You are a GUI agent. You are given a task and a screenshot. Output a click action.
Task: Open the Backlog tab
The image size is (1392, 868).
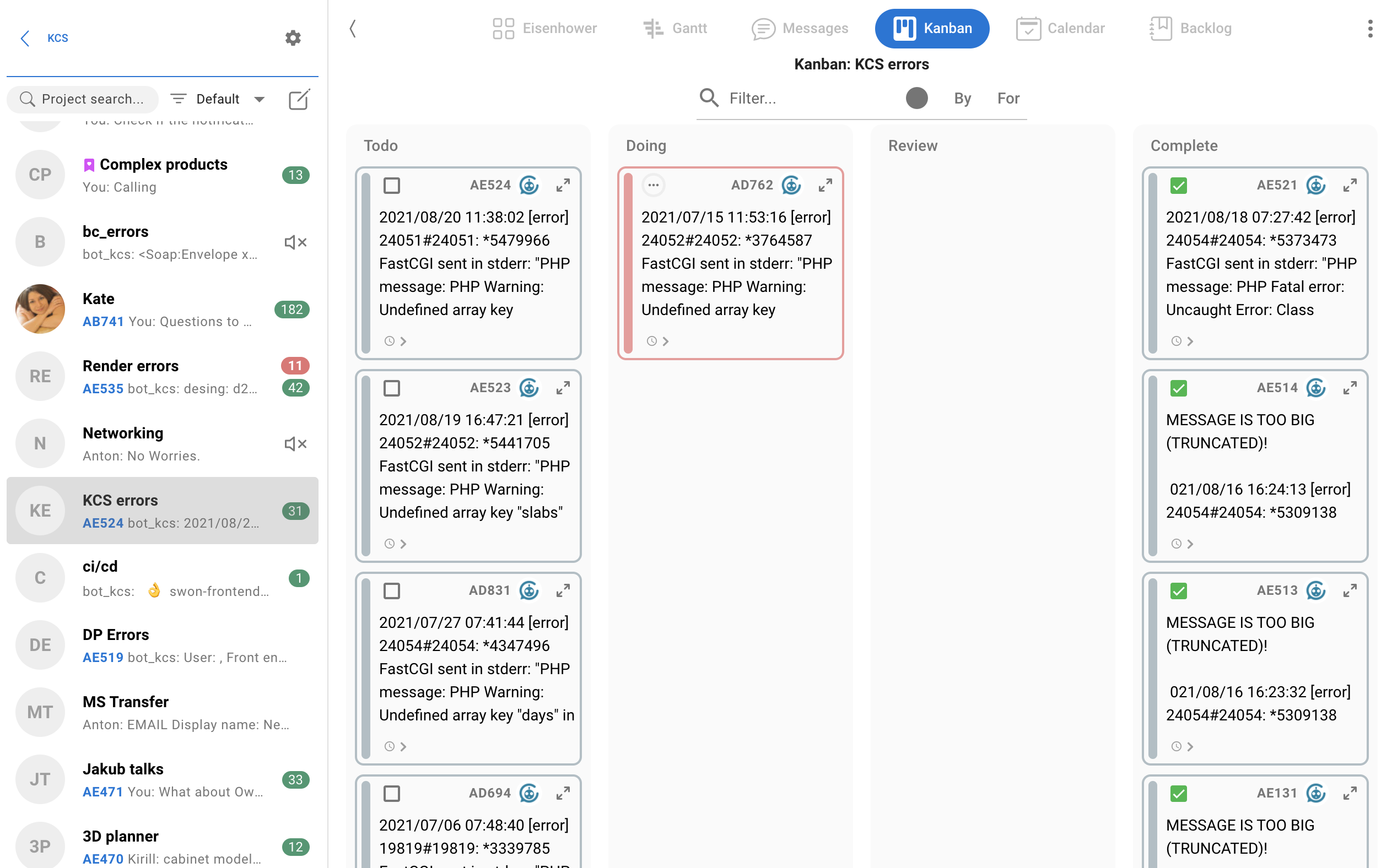1190,28
